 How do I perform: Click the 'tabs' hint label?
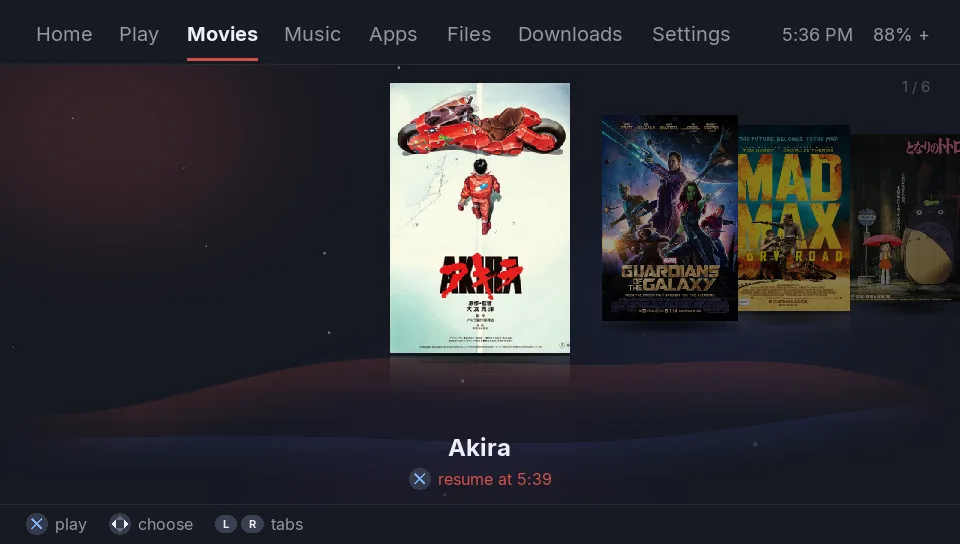[x=287, y=524]
